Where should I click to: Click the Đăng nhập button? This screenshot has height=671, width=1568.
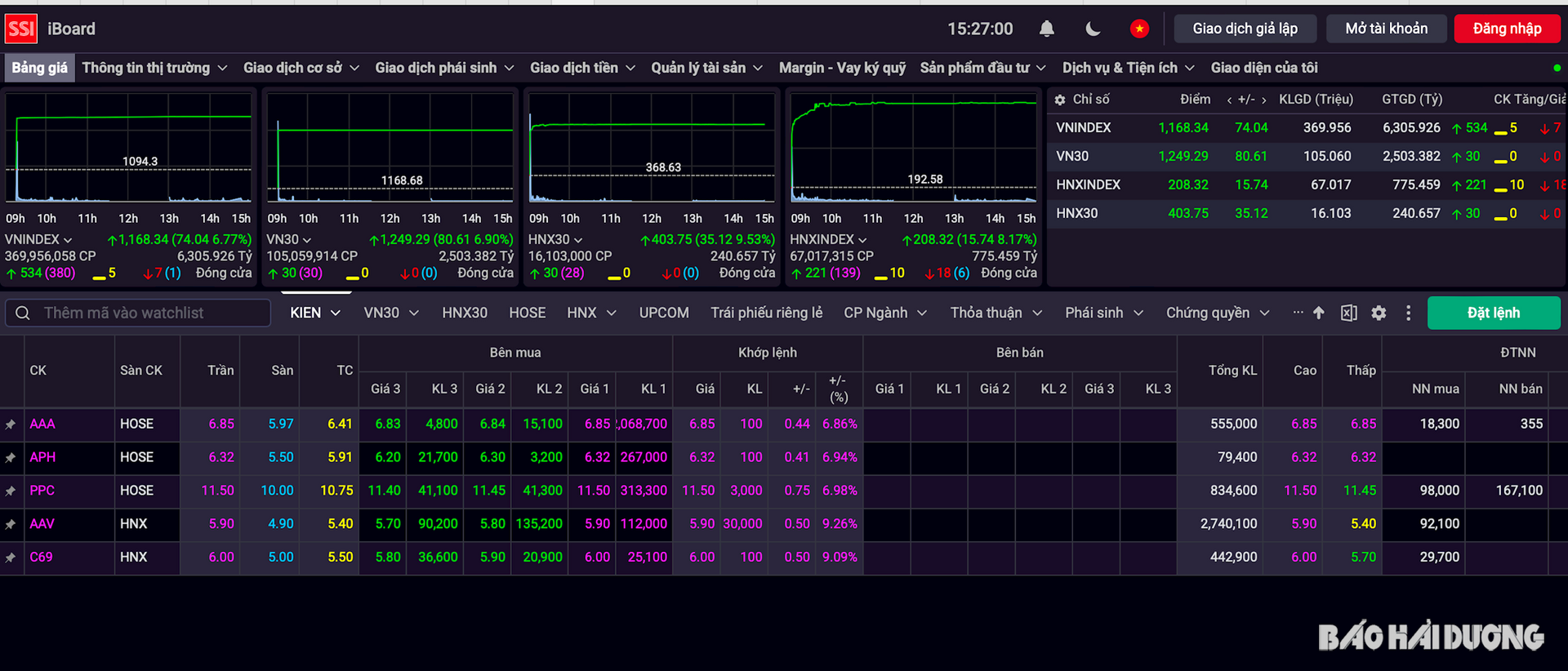(x=1508, y=29)
